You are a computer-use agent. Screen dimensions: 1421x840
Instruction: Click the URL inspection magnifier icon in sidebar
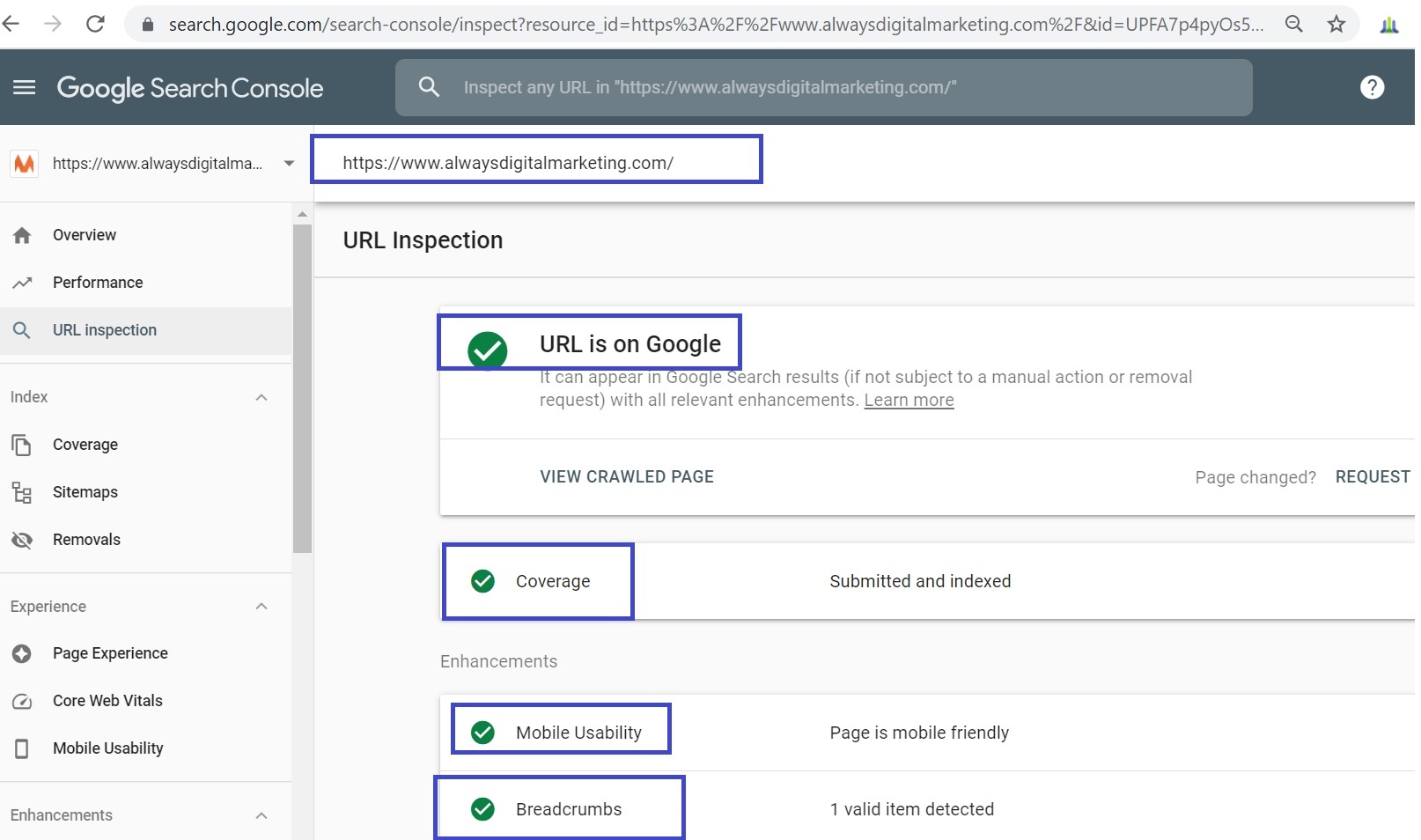[22, 330]
